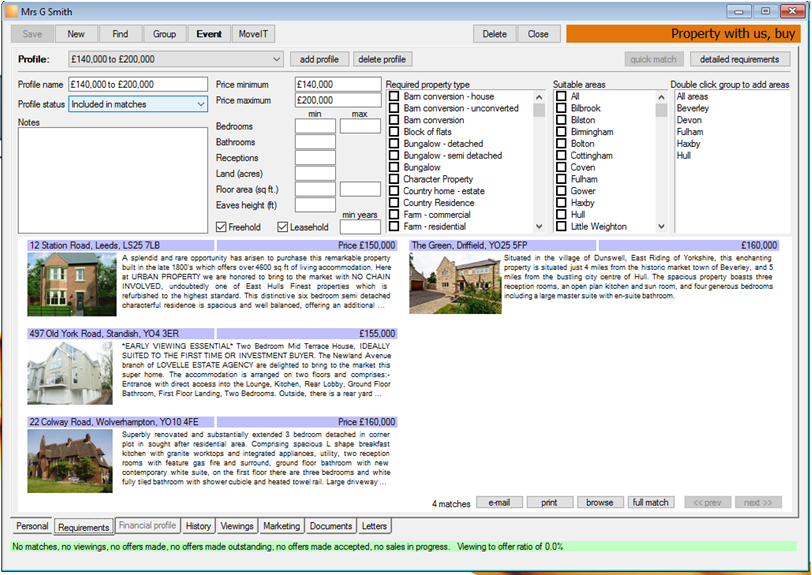
Task: Uncheck the Freehold checkbox
Action: [x=221, y=227]
